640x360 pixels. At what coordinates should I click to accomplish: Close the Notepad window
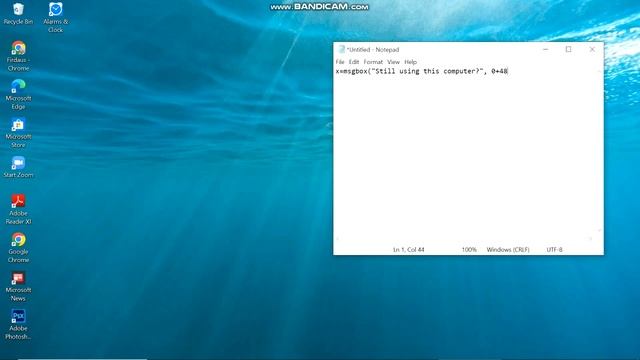coord(592,49)
